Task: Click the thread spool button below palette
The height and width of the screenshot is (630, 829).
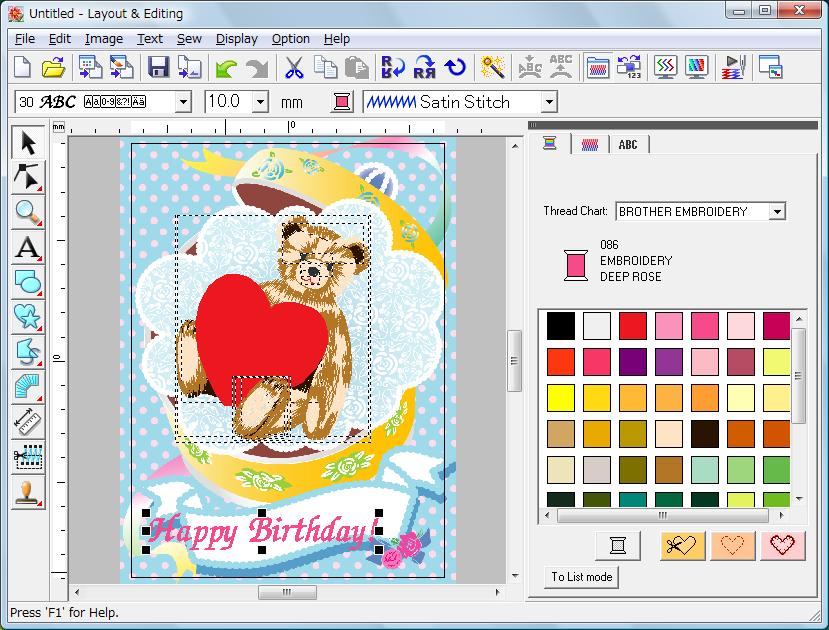Action: click(x=618, y=545)
